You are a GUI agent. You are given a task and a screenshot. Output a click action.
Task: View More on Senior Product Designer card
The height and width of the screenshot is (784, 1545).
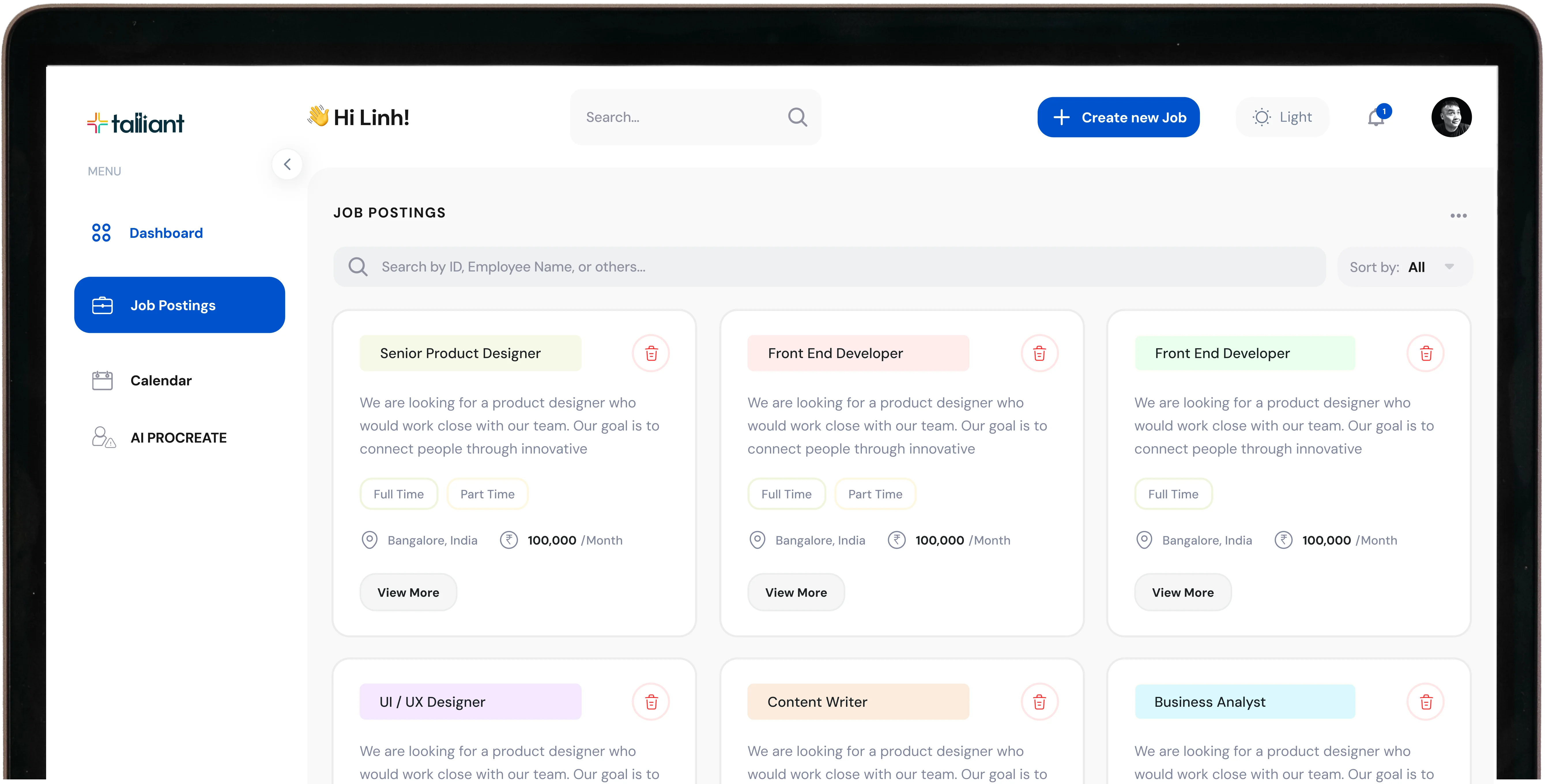408,593
